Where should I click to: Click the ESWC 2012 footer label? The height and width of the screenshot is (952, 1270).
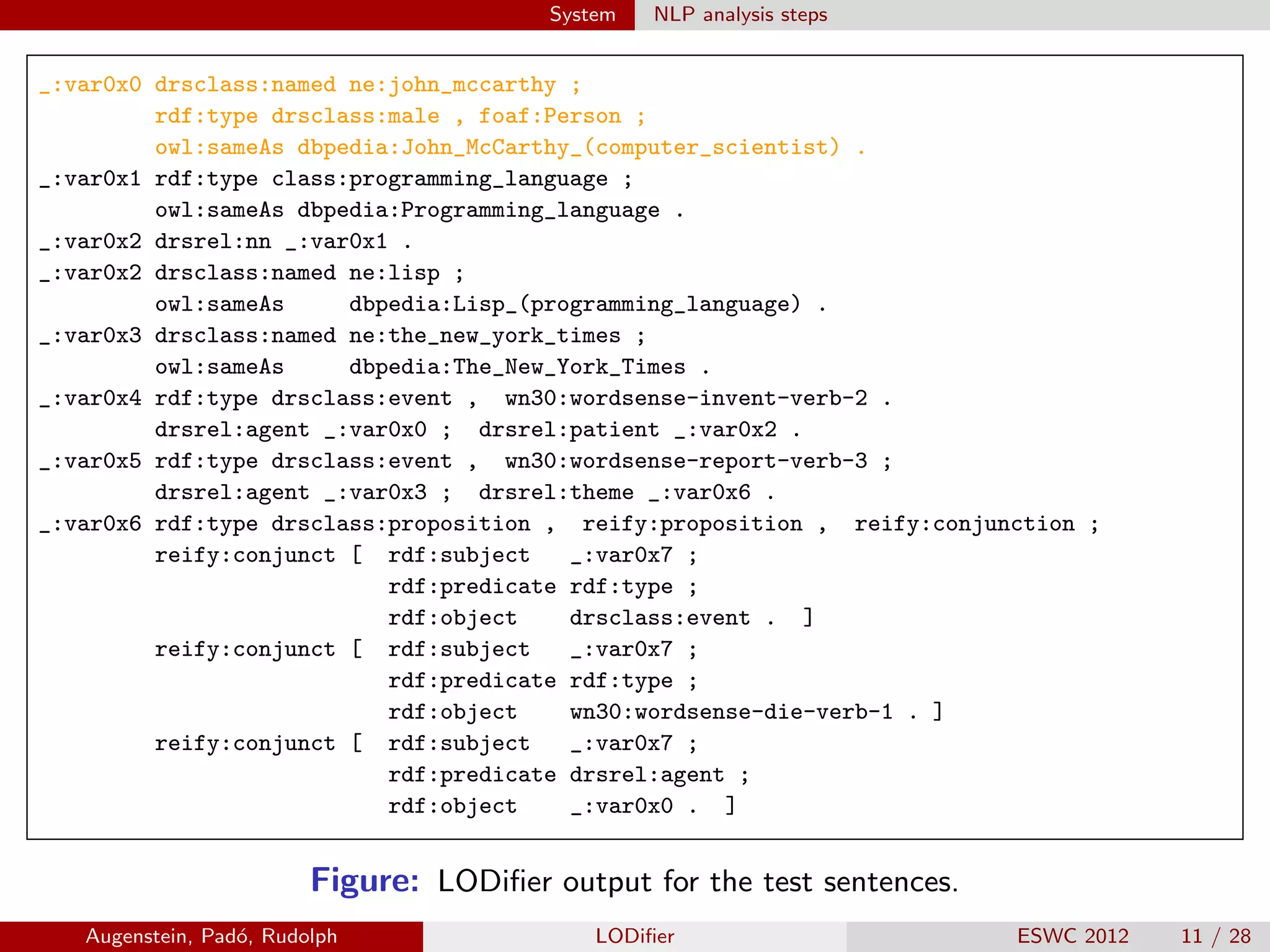pyautogui.click(x=1073, y=936)
